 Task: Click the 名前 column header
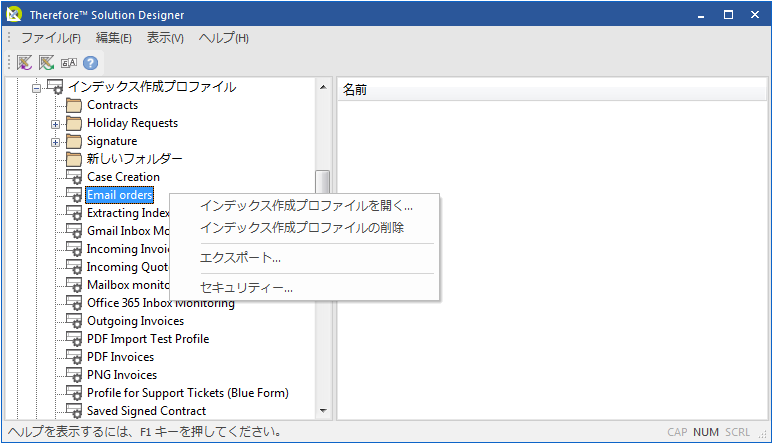pyautogui.click(x=552, y=90)
